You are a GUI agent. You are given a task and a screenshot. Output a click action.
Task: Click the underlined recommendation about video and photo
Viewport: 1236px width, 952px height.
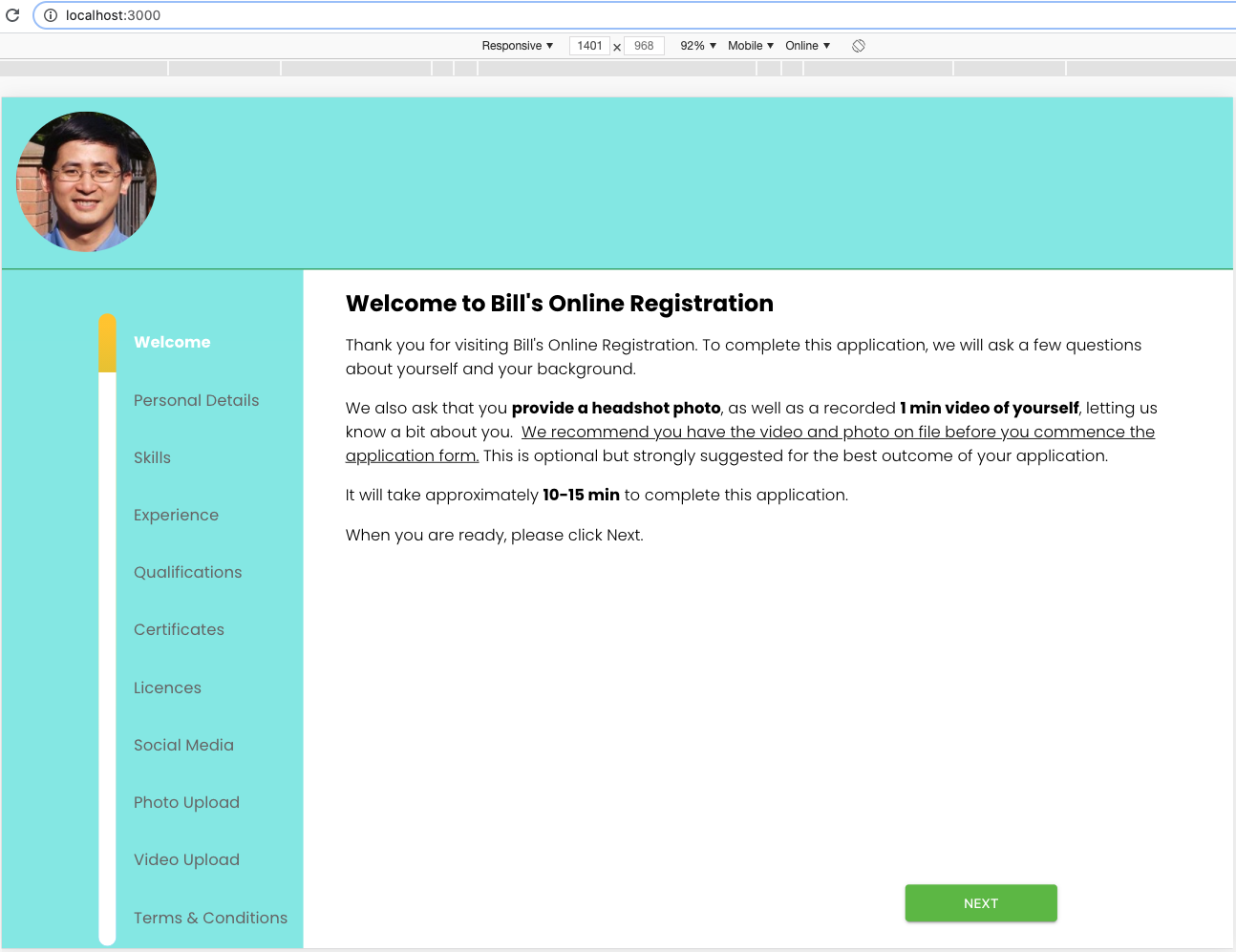(x=750, y=444)
